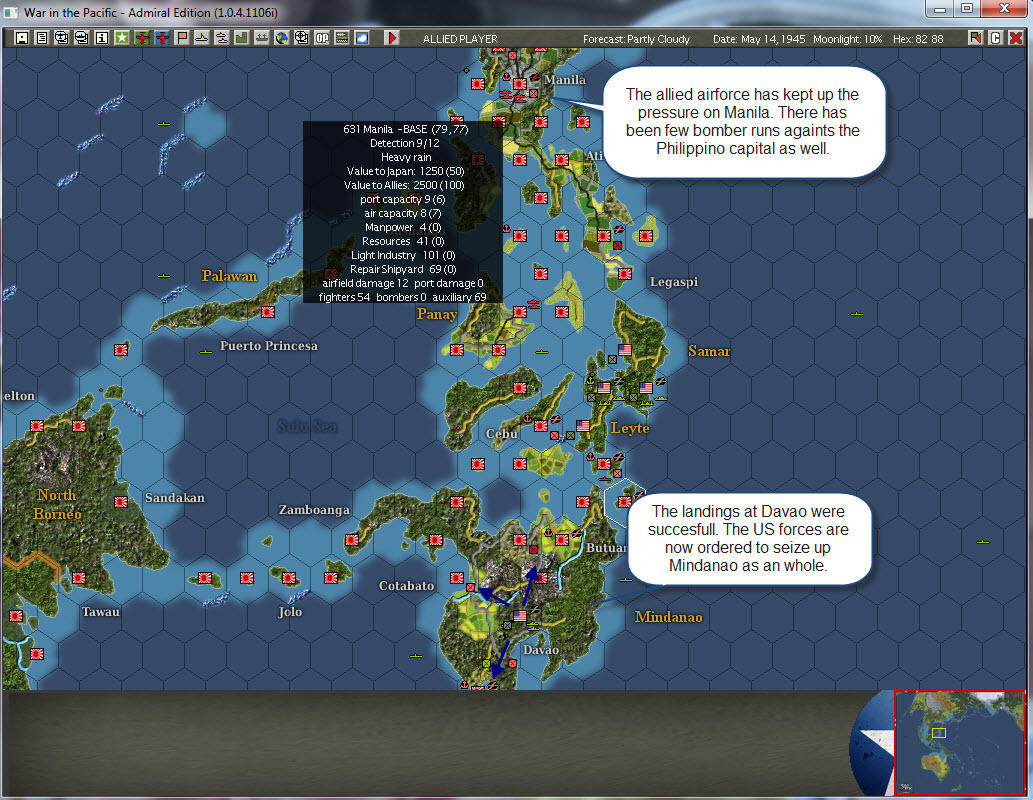
Task: Click the Leyte island label
Action: [x=630, y=428]
